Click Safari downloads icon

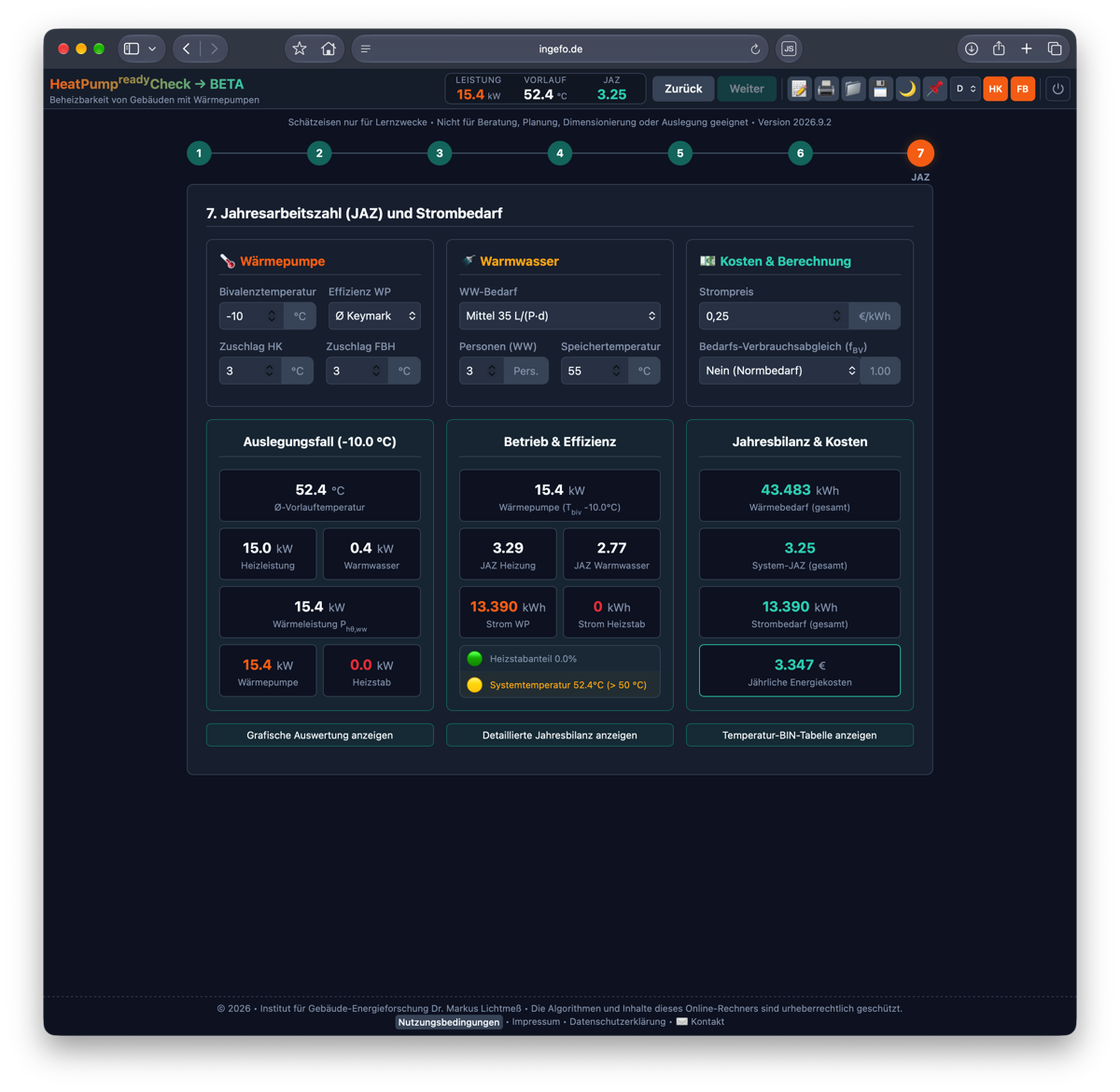pos(972,49)
